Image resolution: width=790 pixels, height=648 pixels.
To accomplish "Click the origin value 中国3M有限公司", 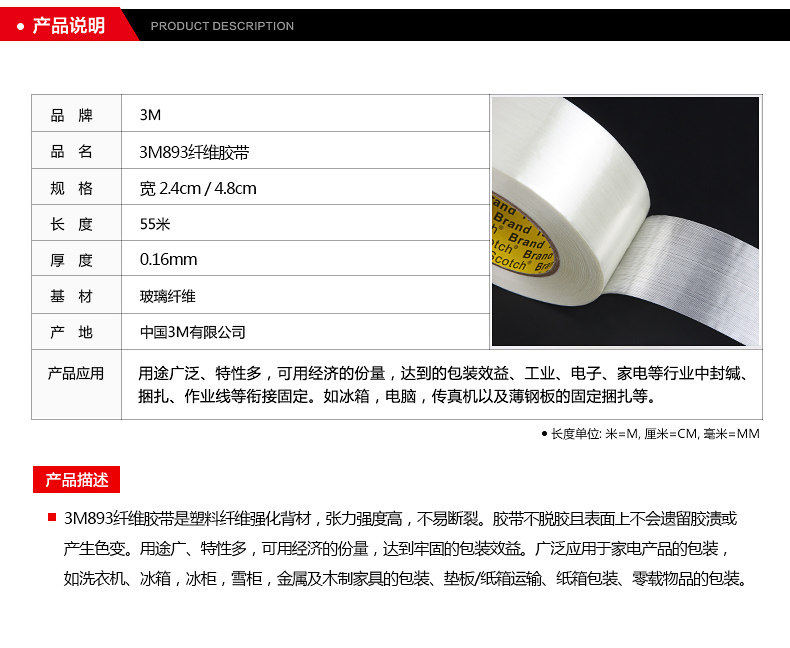I will click(x=192, y=332).
